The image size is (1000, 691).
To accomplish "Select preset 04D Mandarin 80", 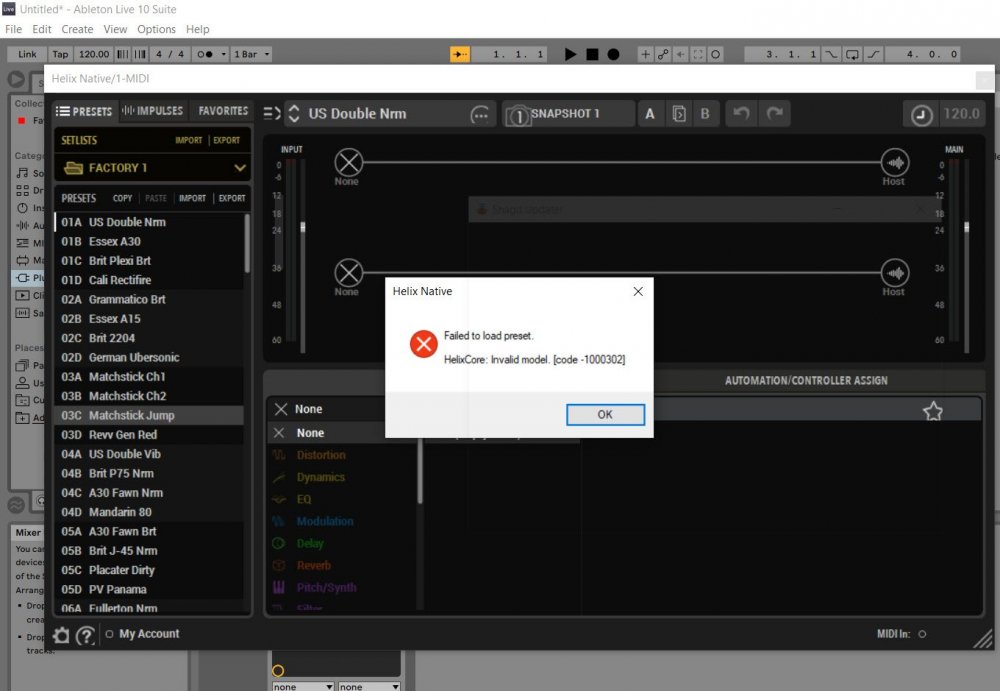I will click(x=149, y=512).
